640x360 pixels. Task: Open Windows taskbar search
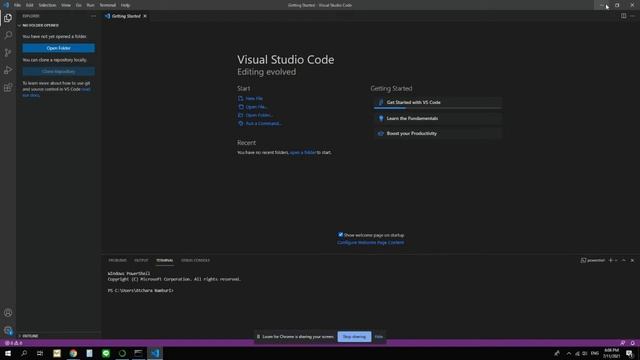(x=24, y=353)
